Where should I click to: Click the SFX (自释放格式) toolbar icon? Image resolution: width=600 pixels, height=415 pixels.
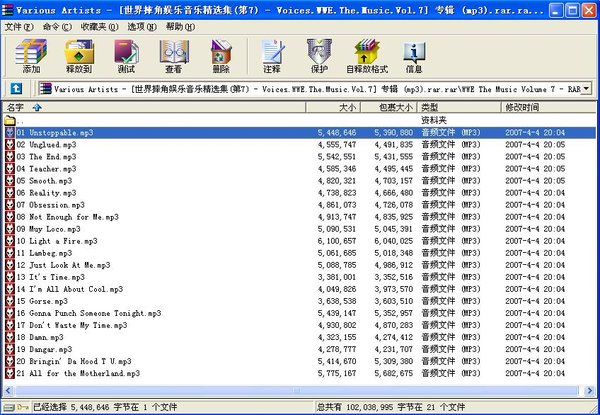click(x=367, y=56)
